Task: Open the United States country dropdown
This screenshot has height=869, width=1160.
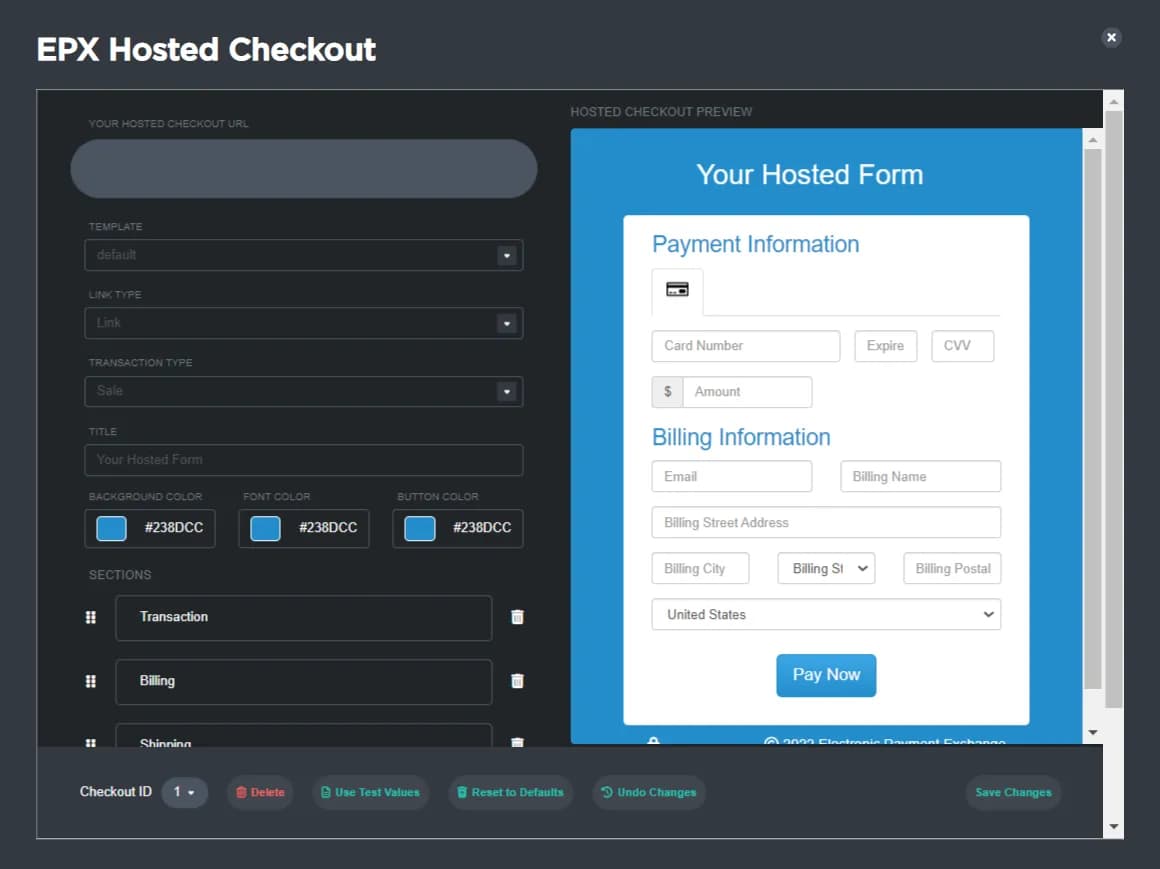Action: pyautogui.click(x=826, y=615)
